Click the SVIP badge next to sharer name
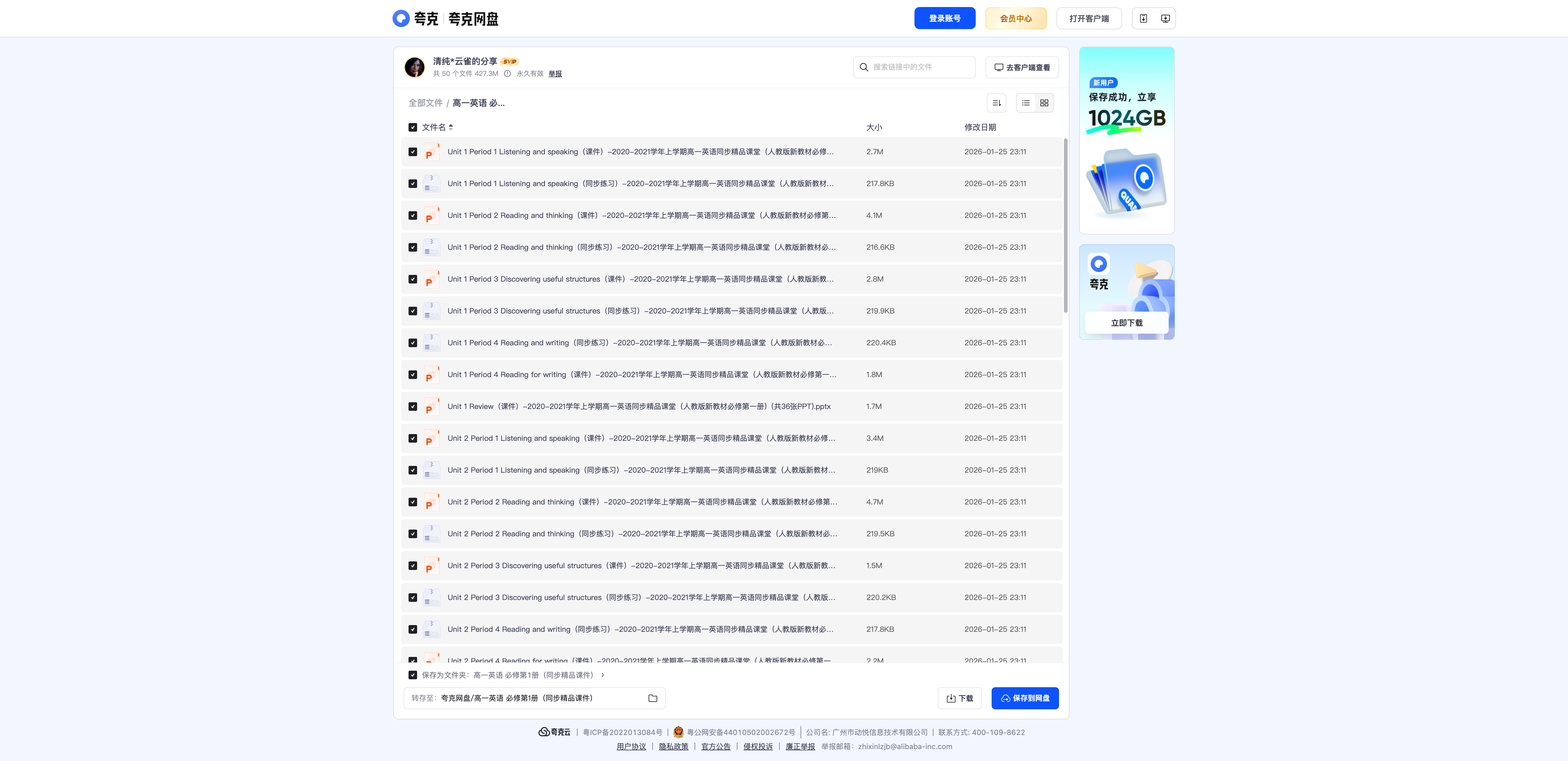1568x761 pixels. click(510, 62)
